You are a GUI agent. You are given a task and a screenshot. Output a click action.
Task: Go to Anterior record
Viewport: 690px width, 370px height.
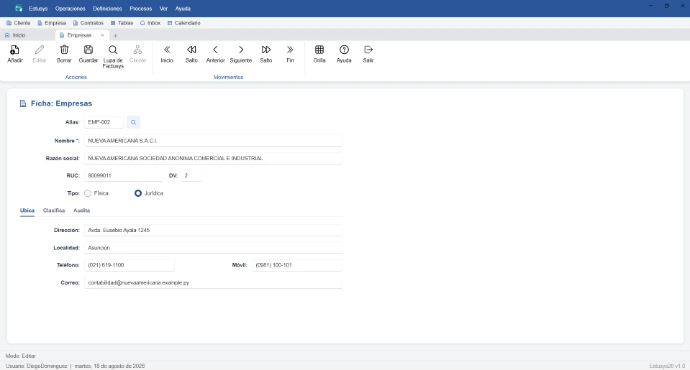[x=215, y=50]
